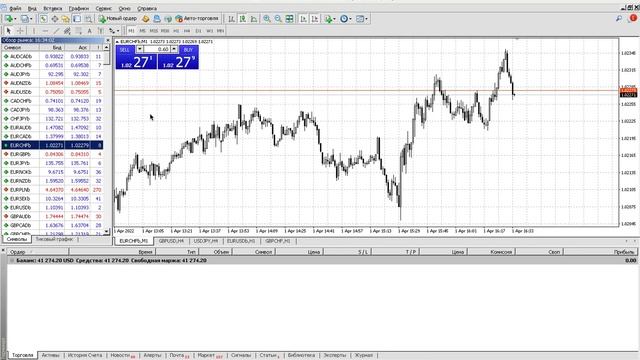Toggle the M15 timeframe button
The width and height of the screenshot is (640, 360).
click(154, 31)
